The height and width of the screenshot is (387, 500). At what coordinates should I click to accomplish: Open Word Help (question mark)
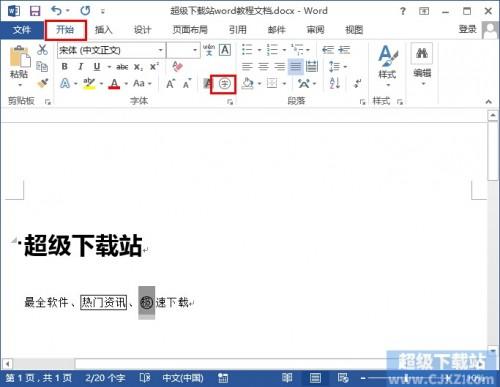(403, 11)
